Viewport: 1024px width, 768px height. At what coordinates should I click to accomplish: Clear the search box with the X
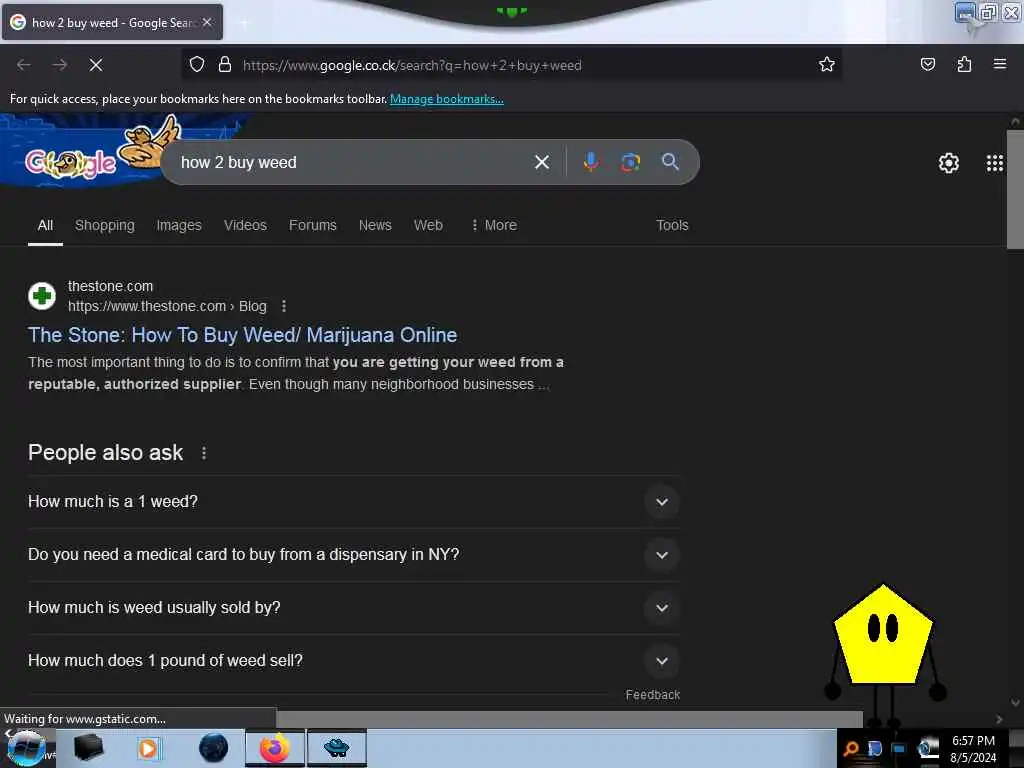point(542,162)
